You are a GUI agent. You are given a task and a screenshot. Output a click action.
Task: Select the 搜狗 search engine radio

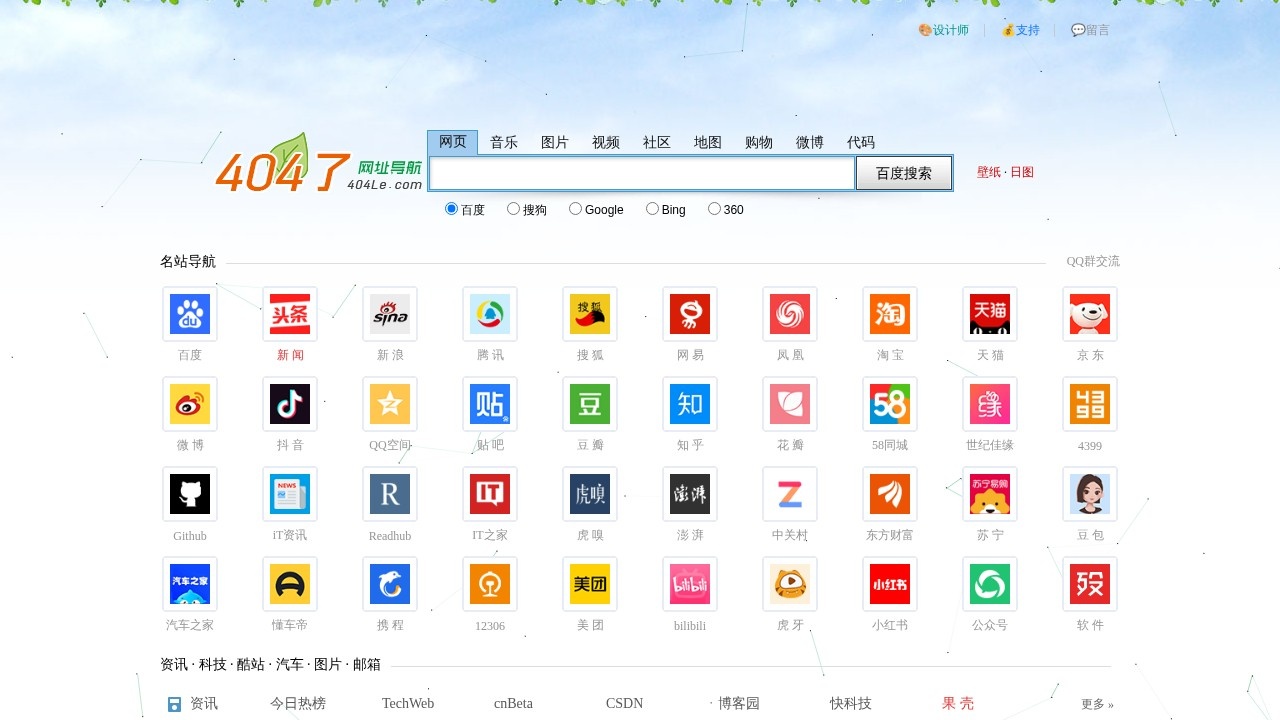[x=513, y=209]
